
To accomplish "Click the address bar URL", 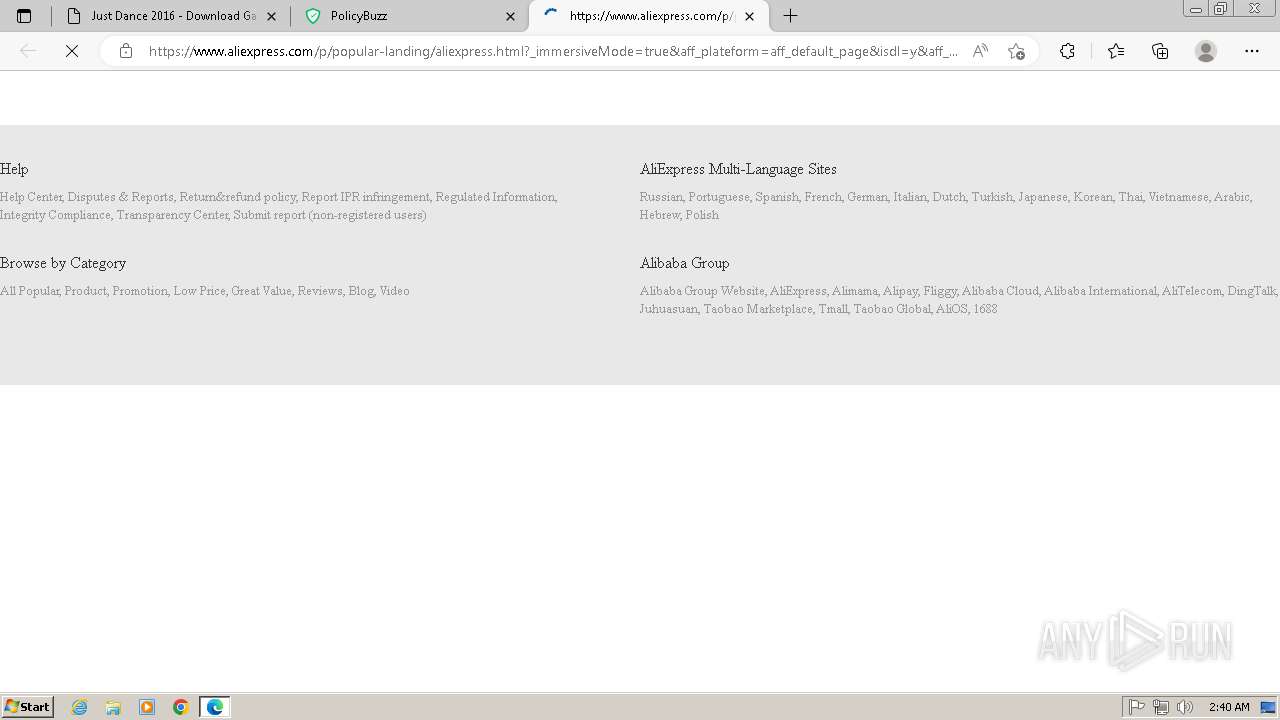I will (x=553, y=51).
